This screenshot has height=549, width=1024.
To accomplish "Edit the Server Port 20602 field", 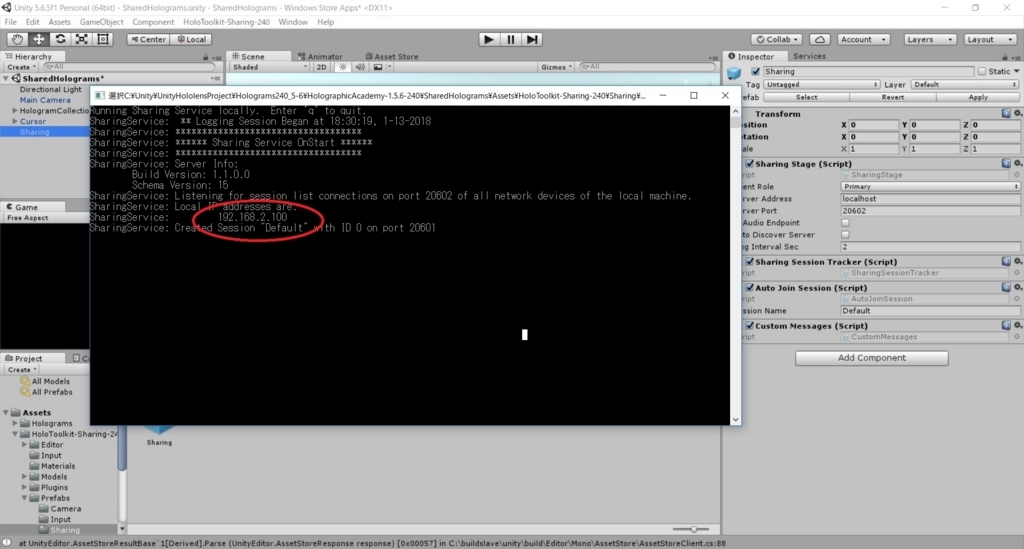I will click(930, 211).
